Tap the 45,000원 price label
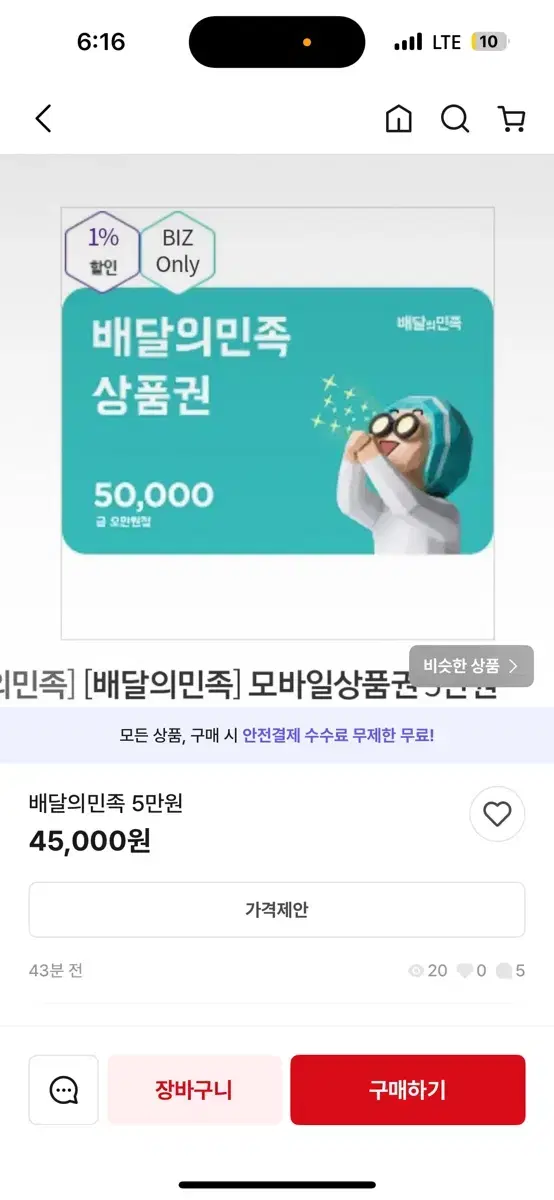 (90, 841)
